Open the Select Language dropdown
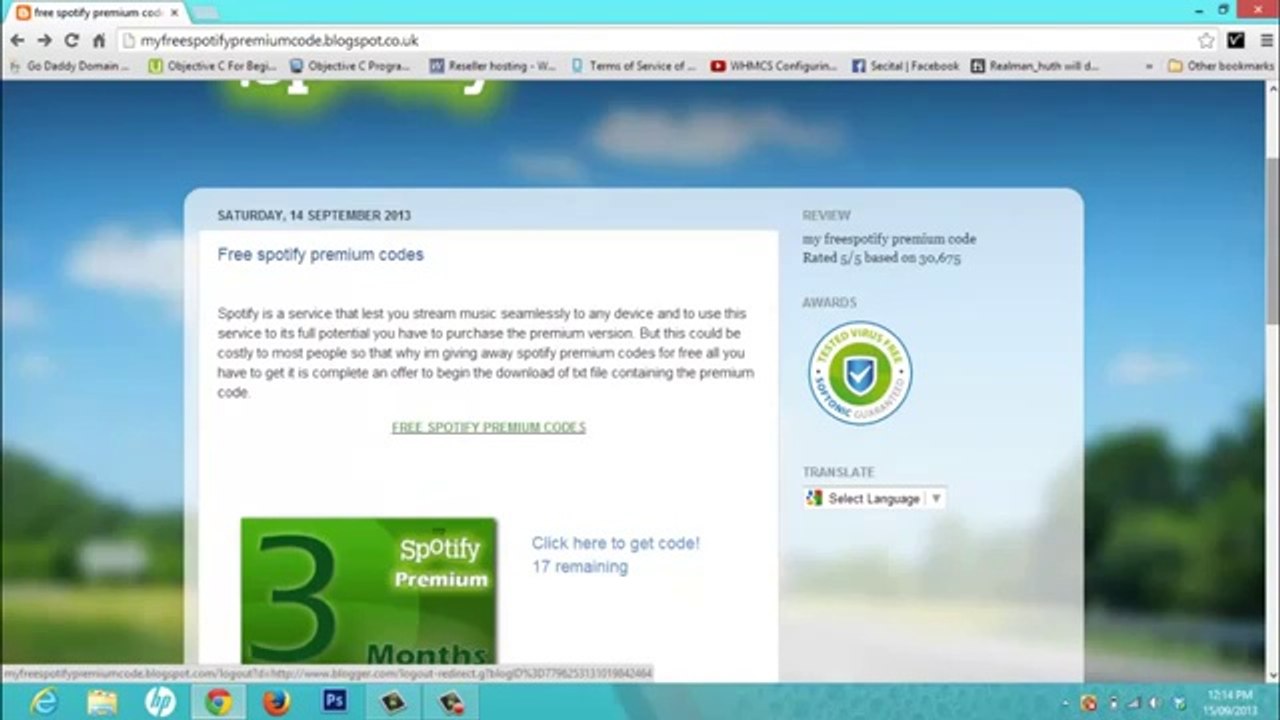 point(875,498)
